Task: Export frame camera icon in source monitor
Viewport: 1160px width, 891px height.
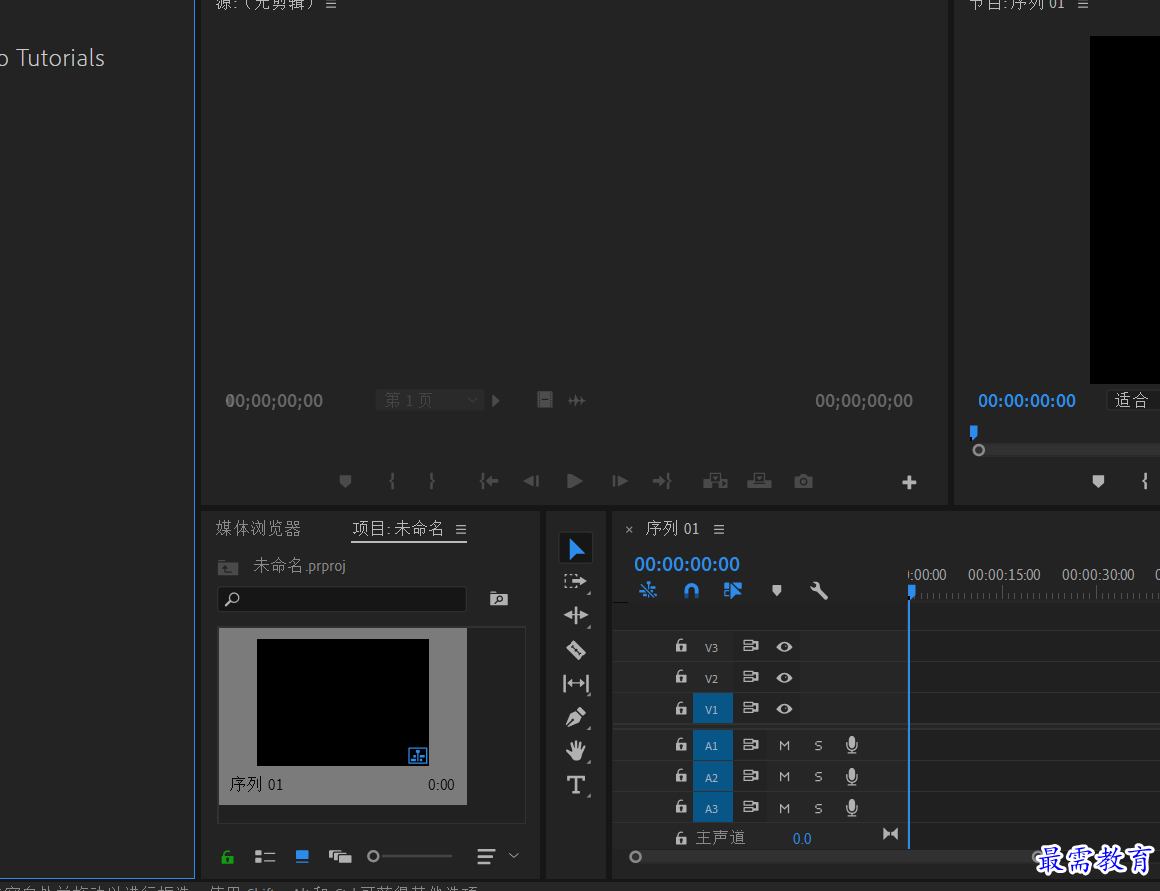Action: [x=803, y=482]
